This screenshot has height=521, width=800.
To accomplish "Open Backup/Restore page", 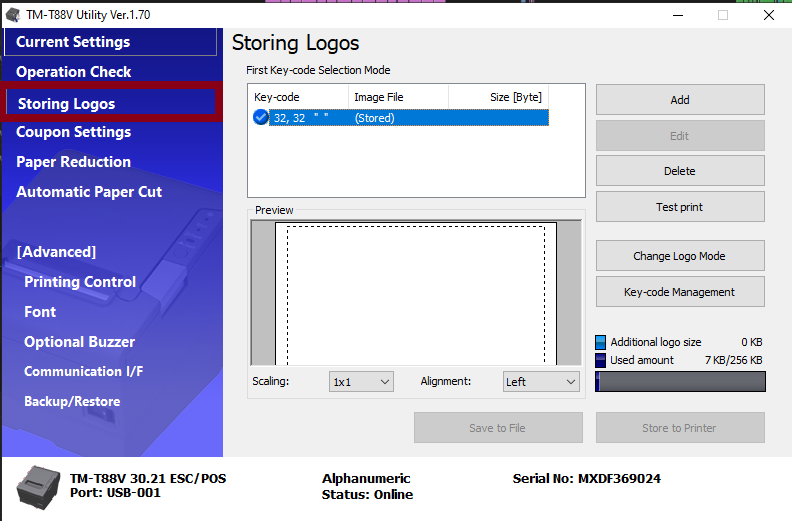I will 72,402.
